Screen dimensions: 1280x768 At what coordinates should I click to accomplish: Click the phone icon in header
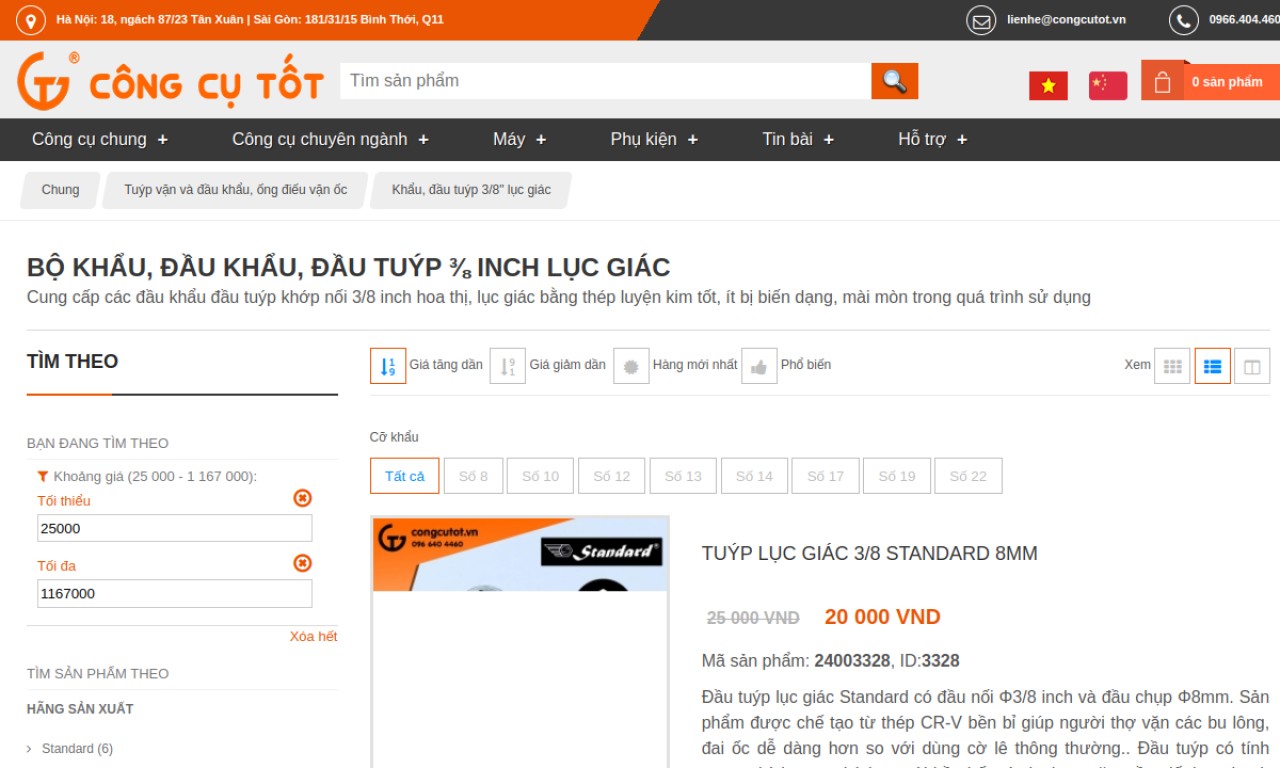click(x=1184, y=20)
